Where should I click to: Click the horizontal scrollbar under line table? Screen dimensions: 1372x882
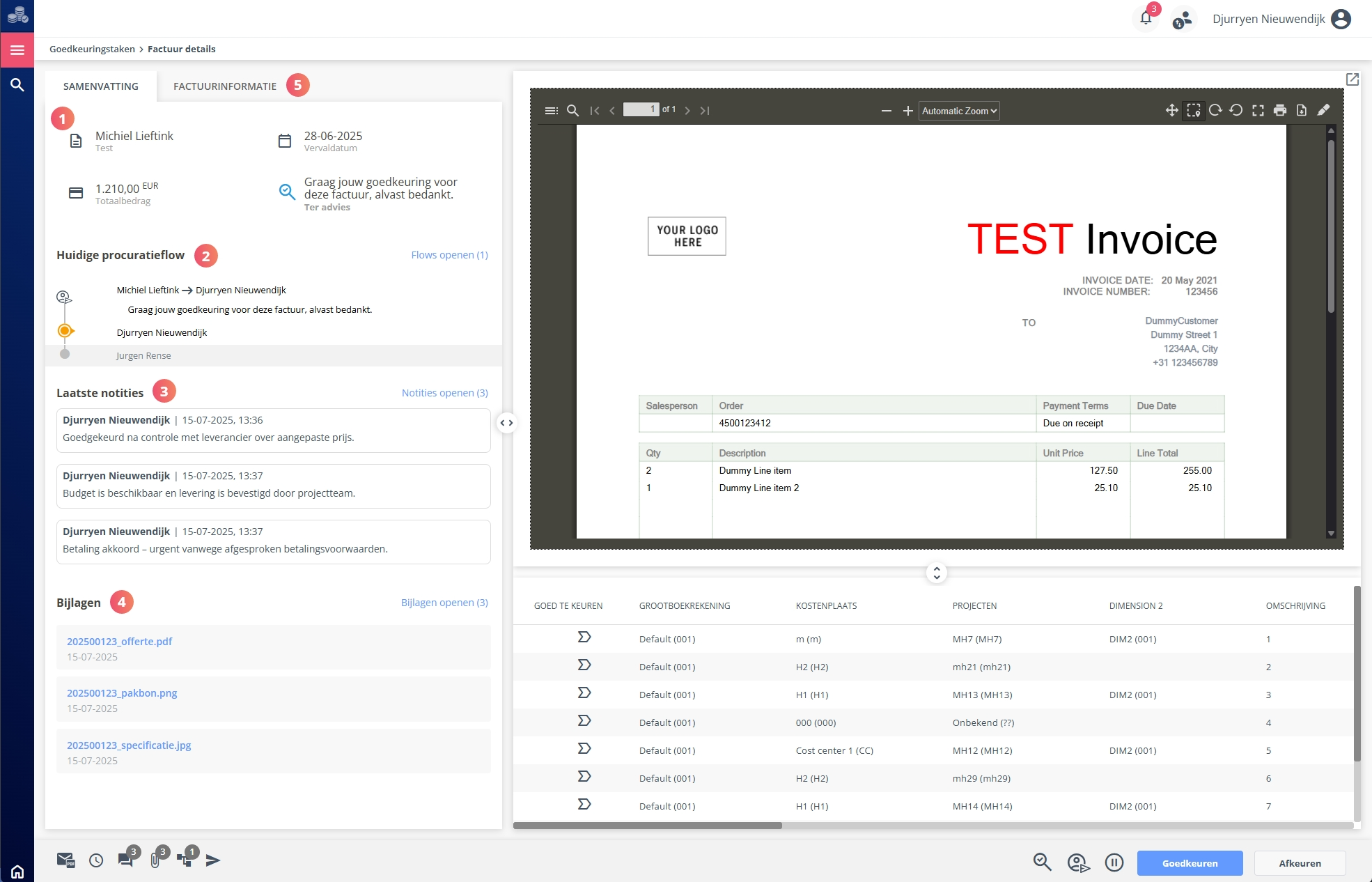click(648, 826)
